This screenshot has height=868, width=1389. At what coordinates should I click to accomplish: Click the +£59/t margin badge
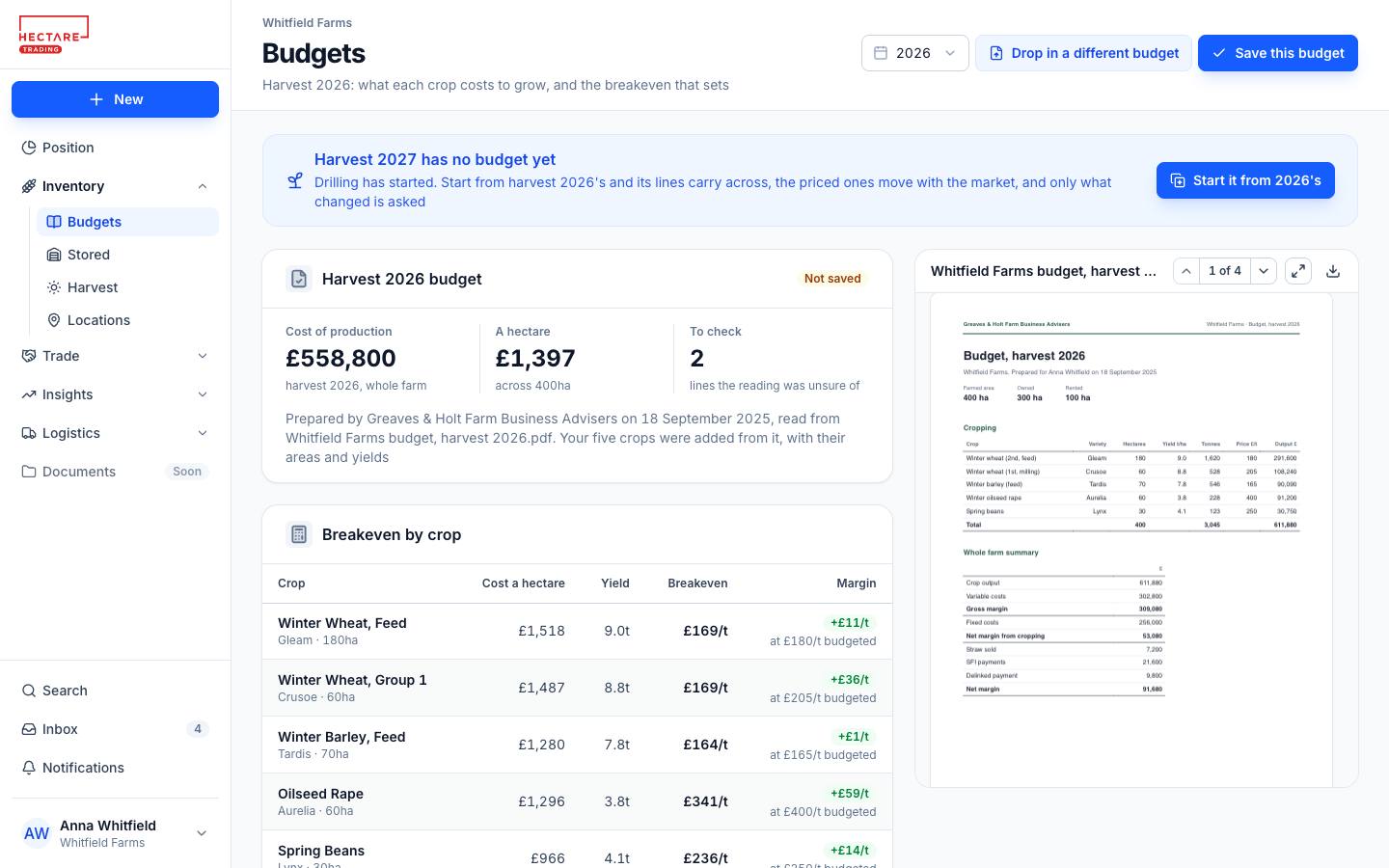pos(849,794)
